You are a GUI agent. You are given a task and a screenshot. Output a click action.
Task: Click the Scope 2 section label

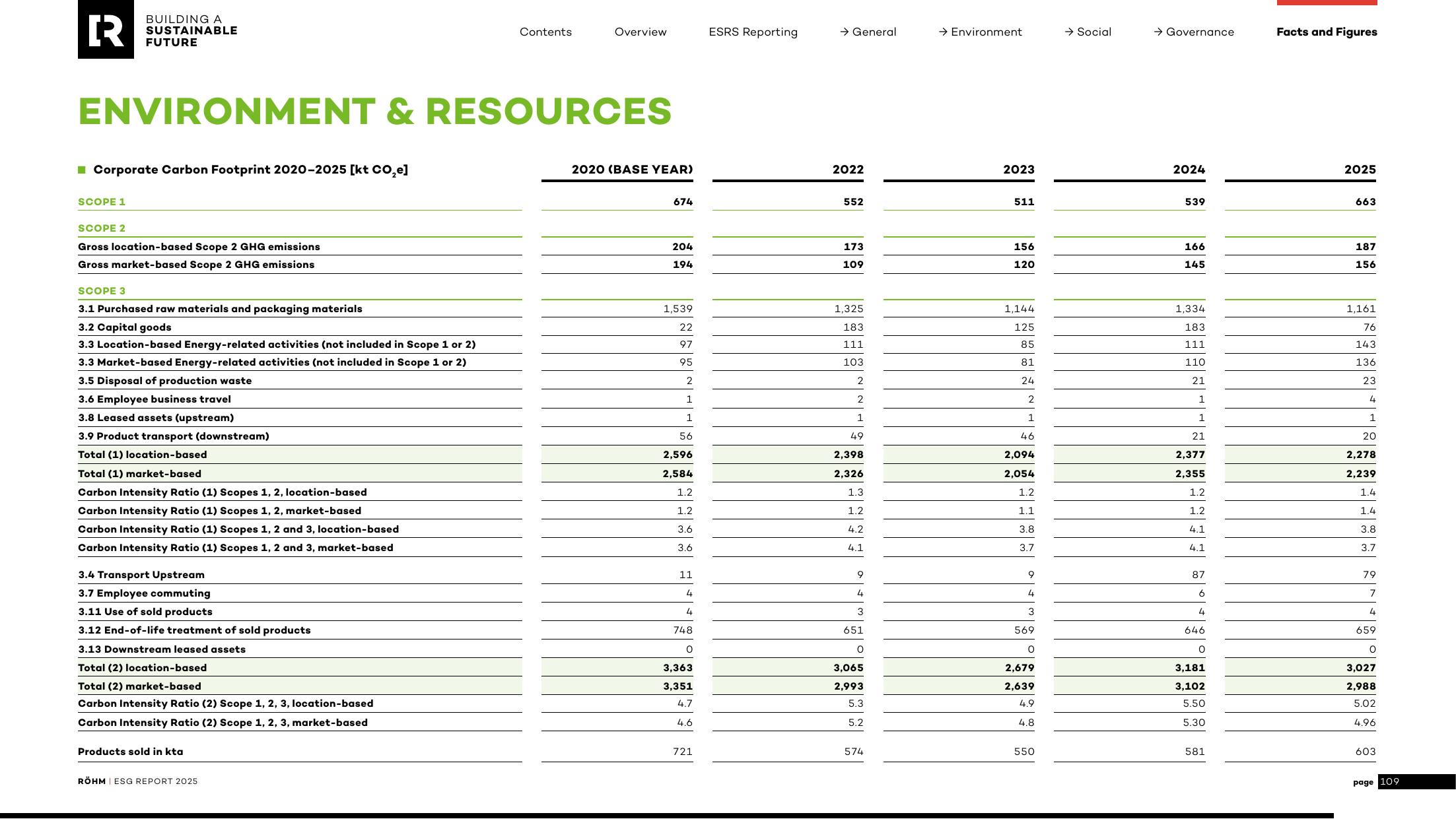coord(102,228)
